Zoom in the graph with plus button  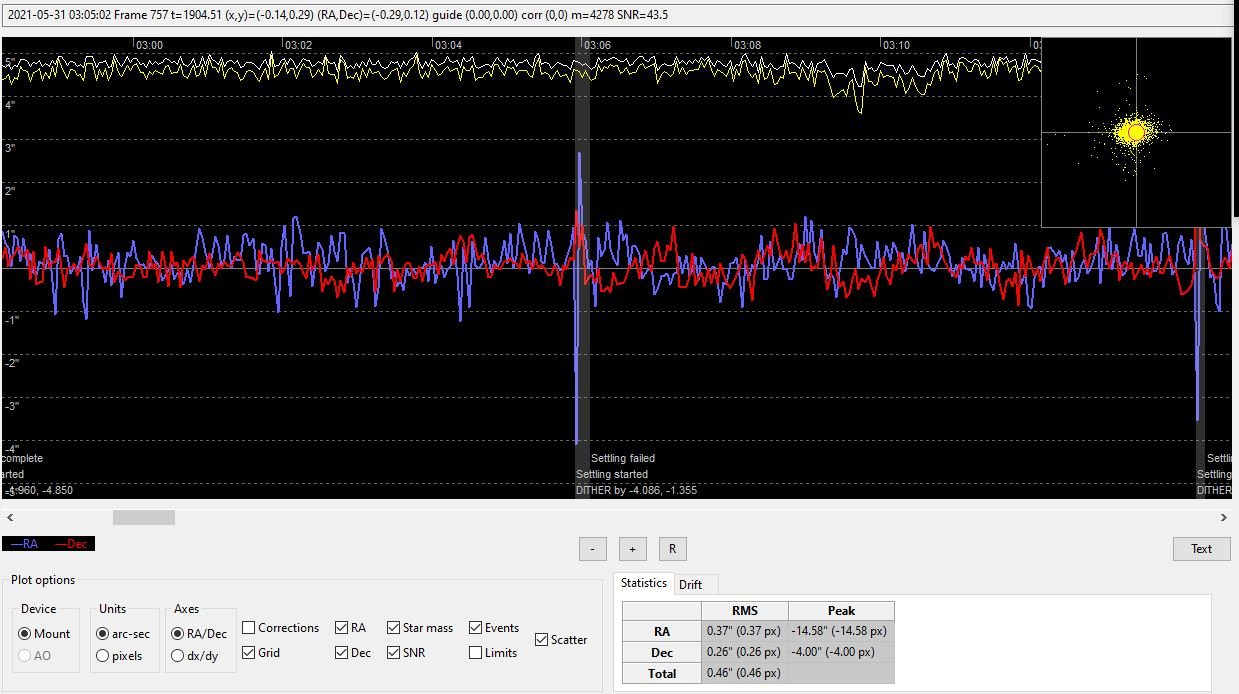pyautogui.click(x=632, y=549)
